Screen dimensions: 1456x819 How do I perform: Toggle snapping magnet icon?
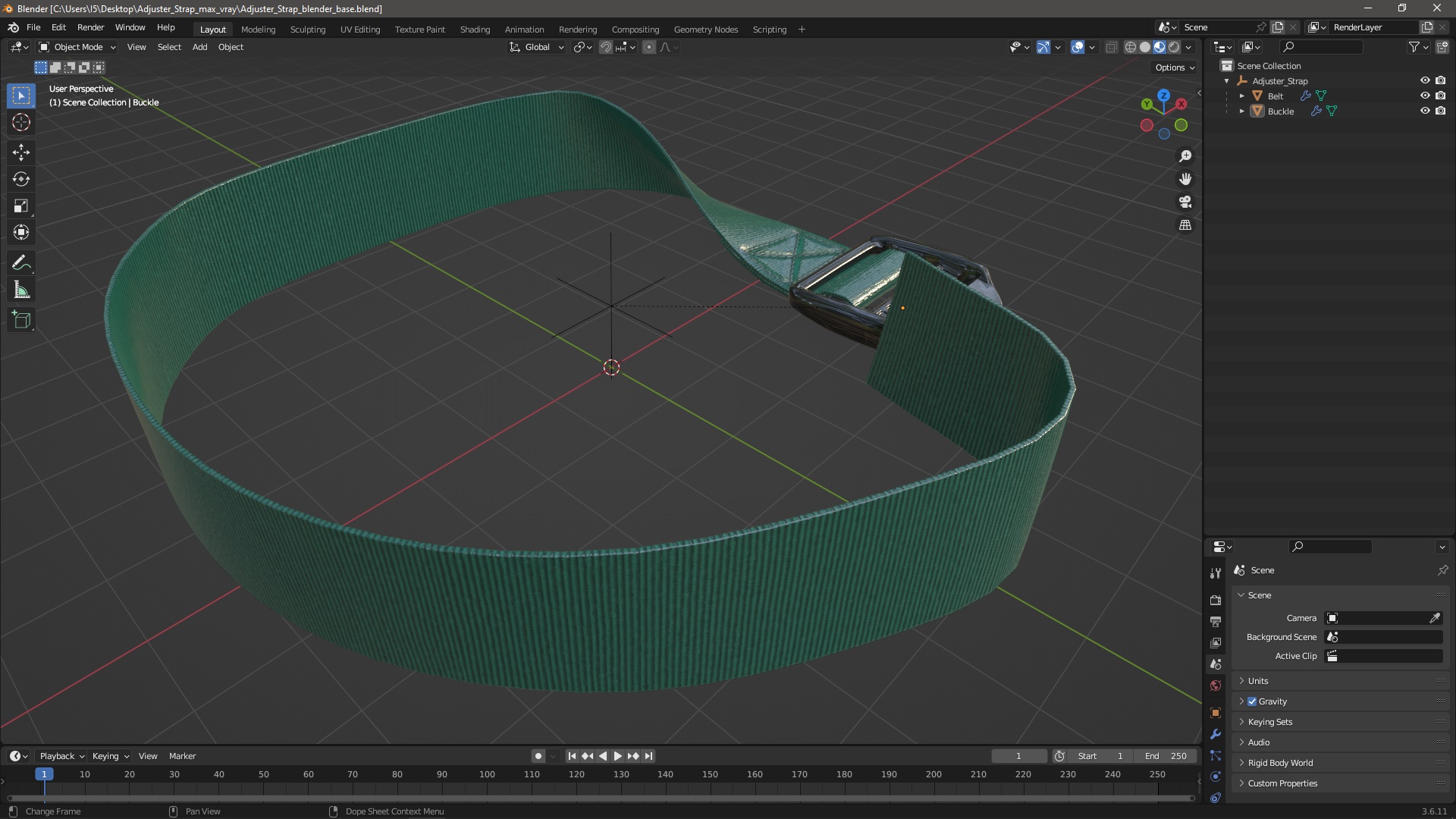[x=606, y=47]
